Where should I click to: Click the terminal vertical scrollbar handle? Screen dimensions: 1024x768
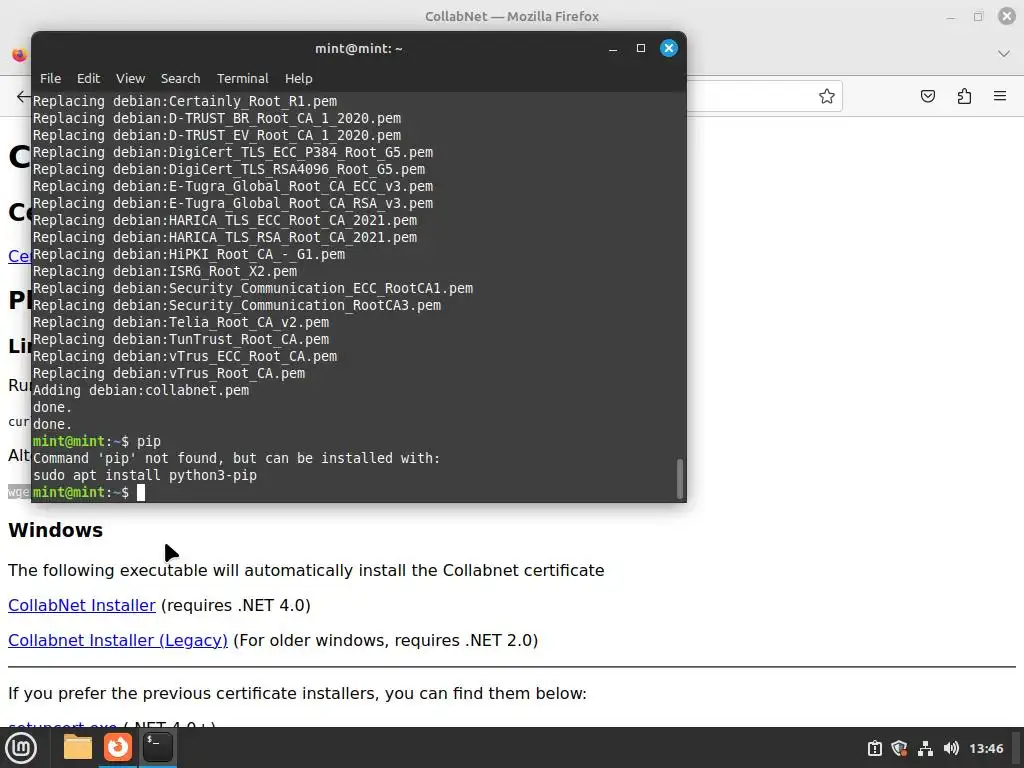point(680,479)
